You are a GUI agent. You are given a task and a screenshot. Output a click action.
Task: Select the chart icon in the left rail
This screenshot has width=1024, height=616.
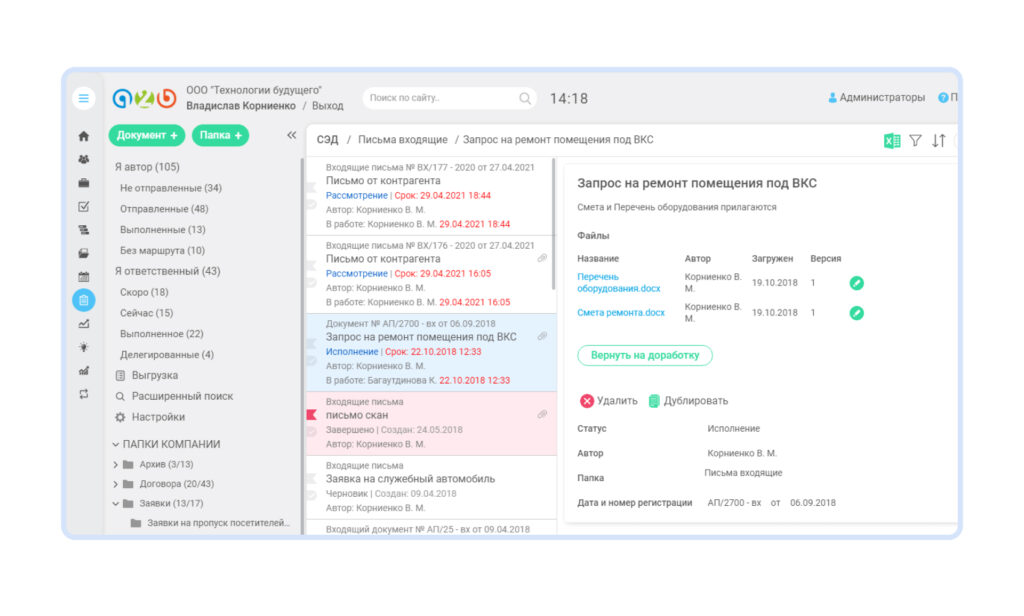coord(84,324)
